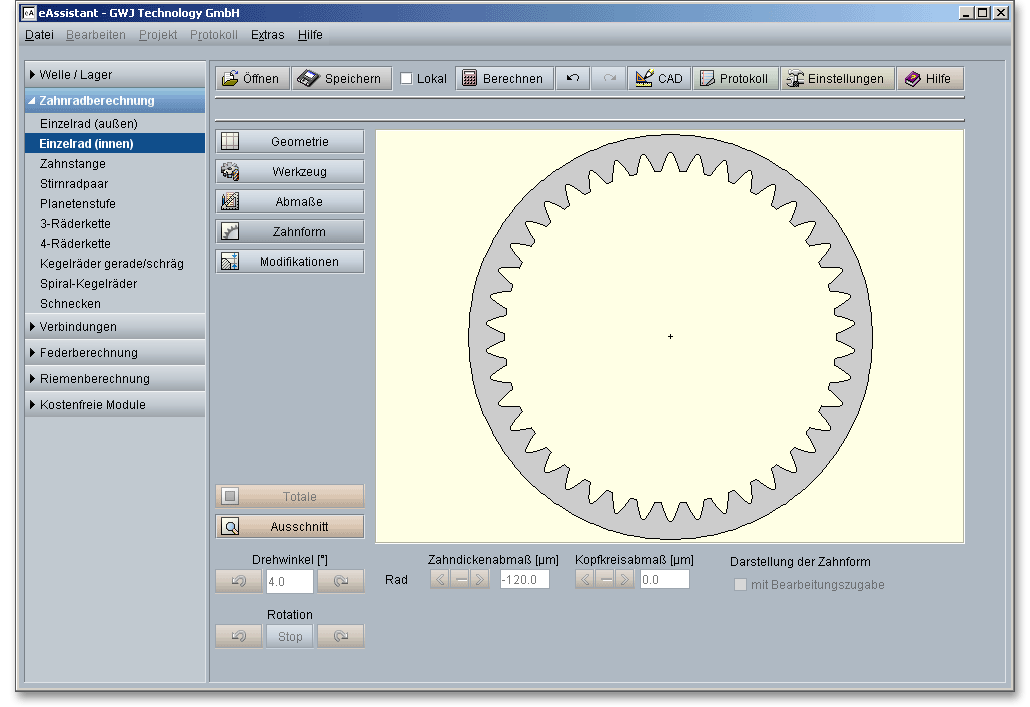Viewport: 1030px width, 707px height.
Task: Click the Berechnen calculator button
Action: [504, 79]
